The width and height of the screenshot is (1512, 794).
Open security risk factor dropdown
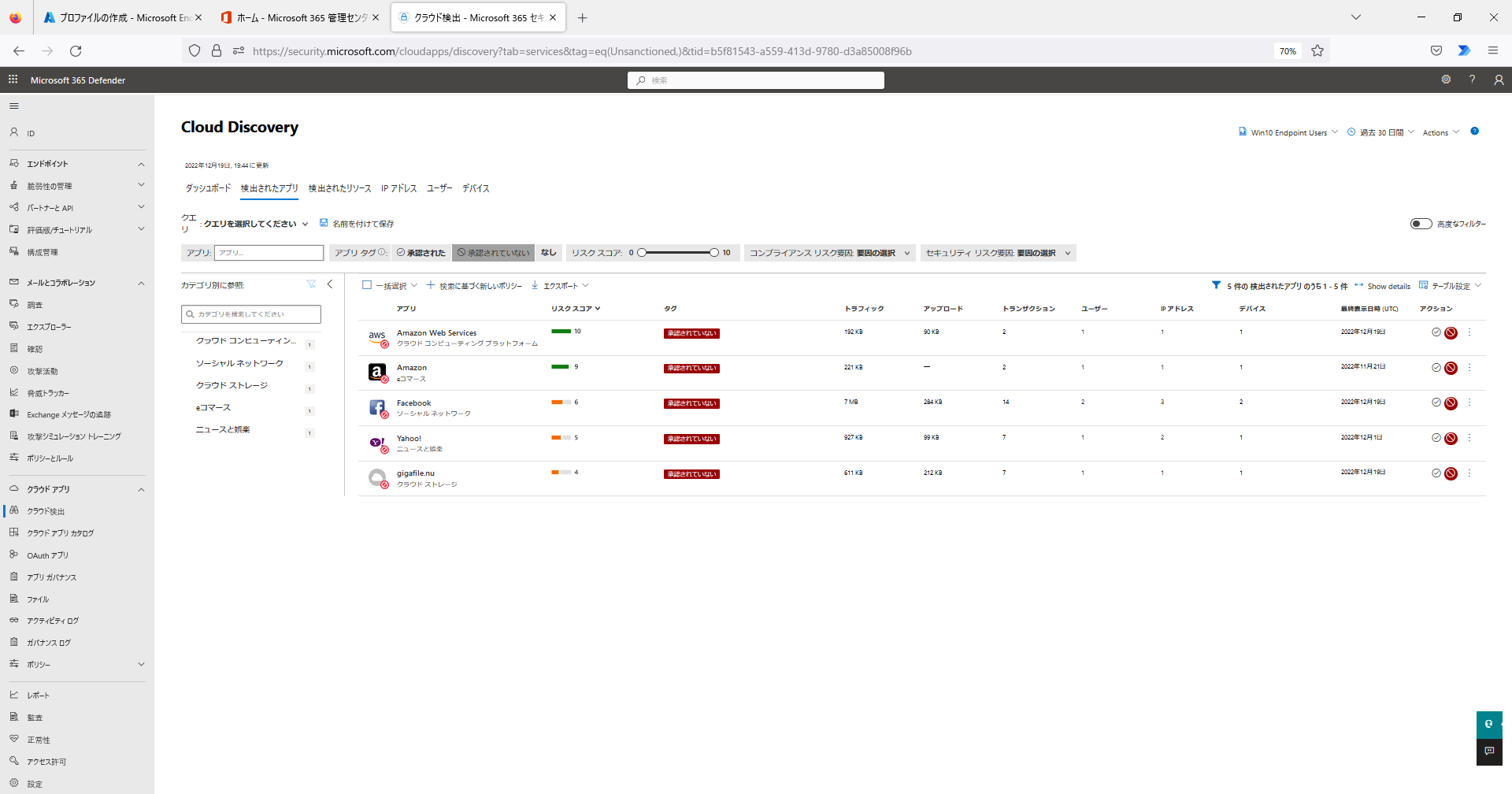999,253
